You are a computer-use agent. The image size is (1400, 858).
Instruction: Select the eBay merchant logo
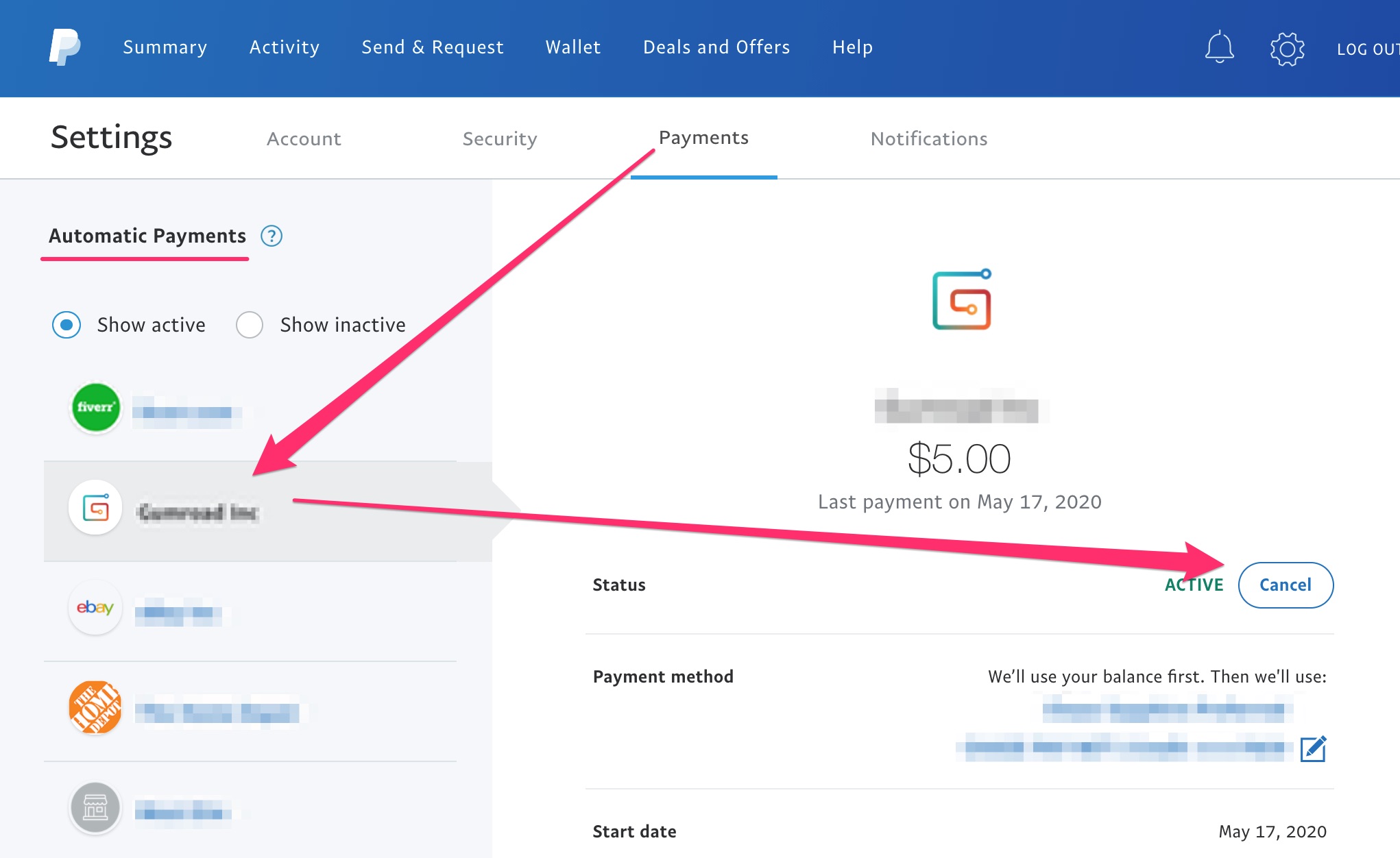pos(95,607)
